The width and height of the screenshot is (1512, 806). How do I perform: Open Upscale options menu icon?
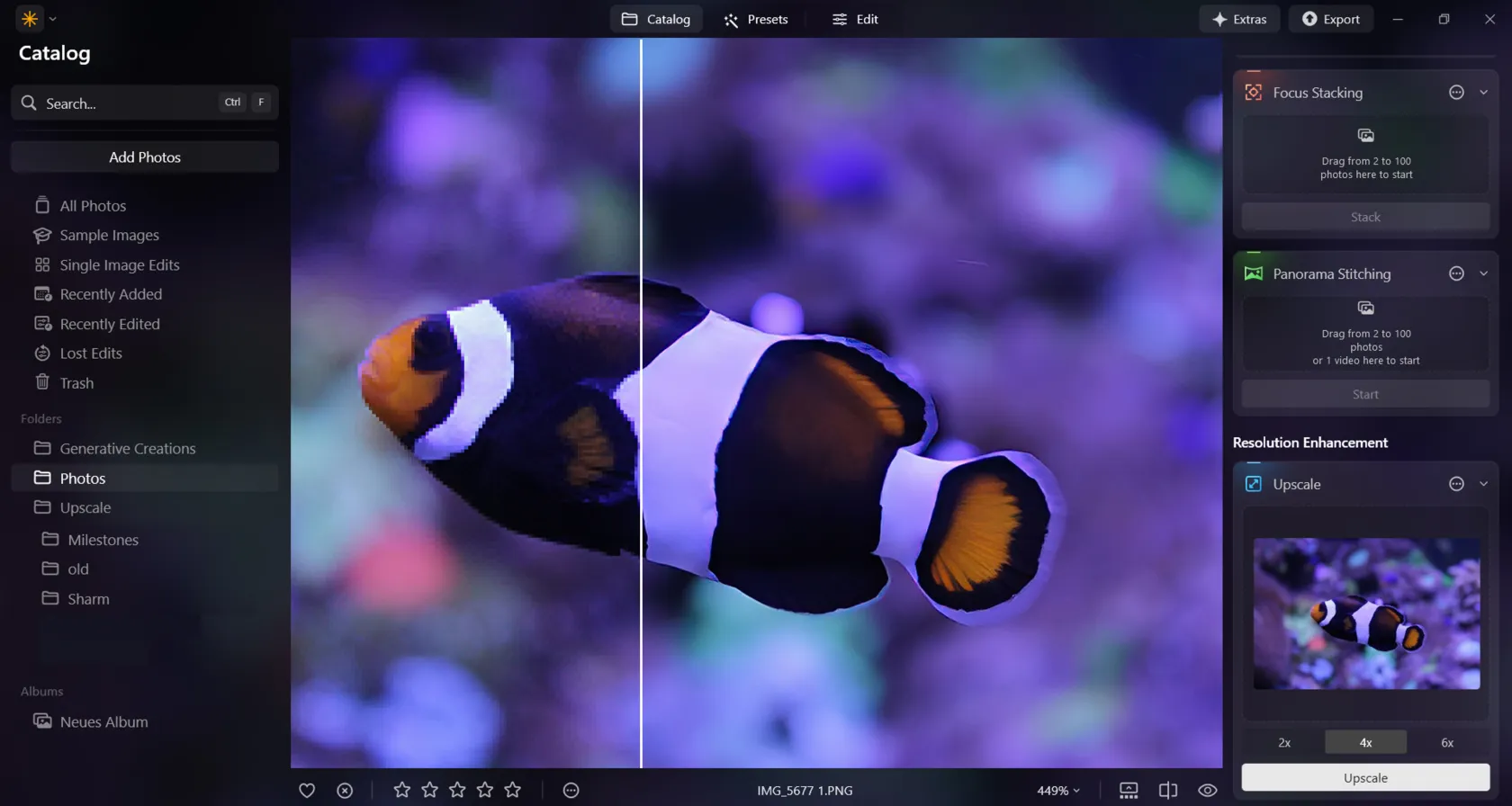point(1456,484)
